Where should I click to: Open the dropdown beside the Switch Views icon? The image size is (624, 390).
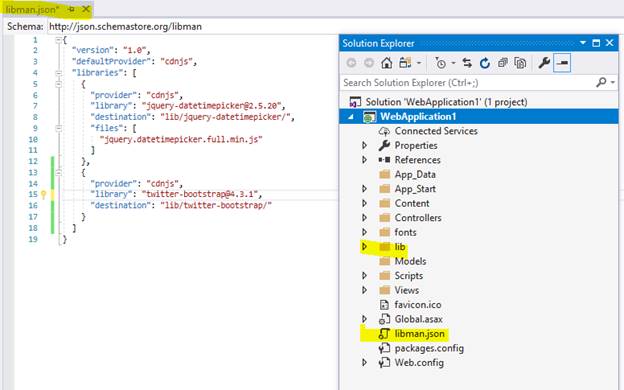[419, 63]
